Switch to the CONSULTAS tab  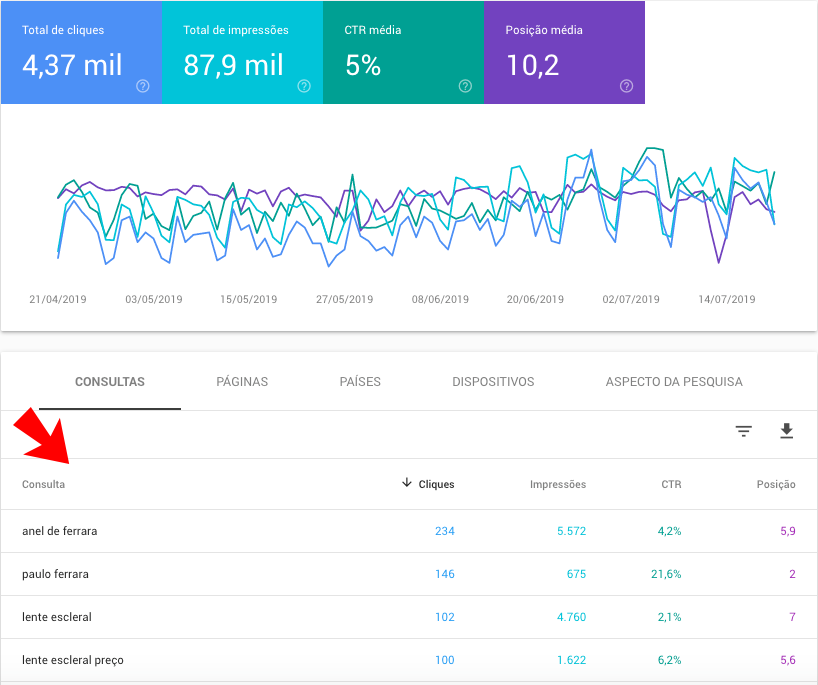(110, 381)
